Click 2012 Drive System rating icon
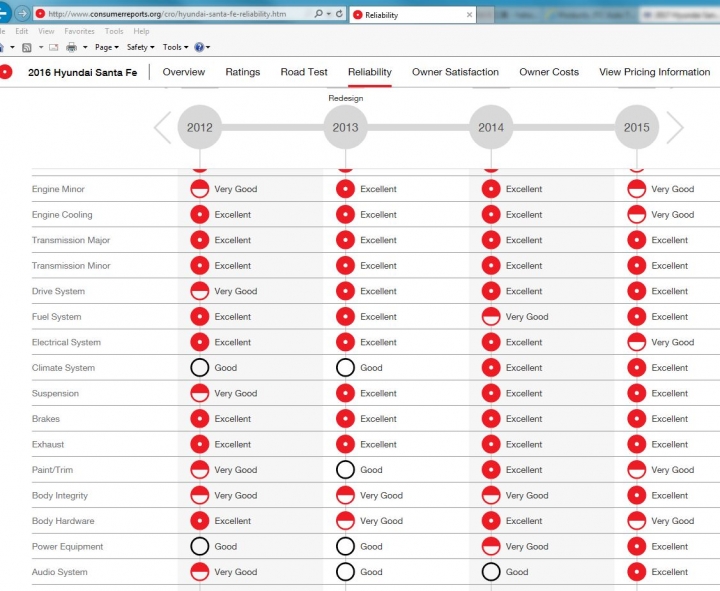Viewport: 720px width, 591px height. pyautogui.click(x=200, y=291)
